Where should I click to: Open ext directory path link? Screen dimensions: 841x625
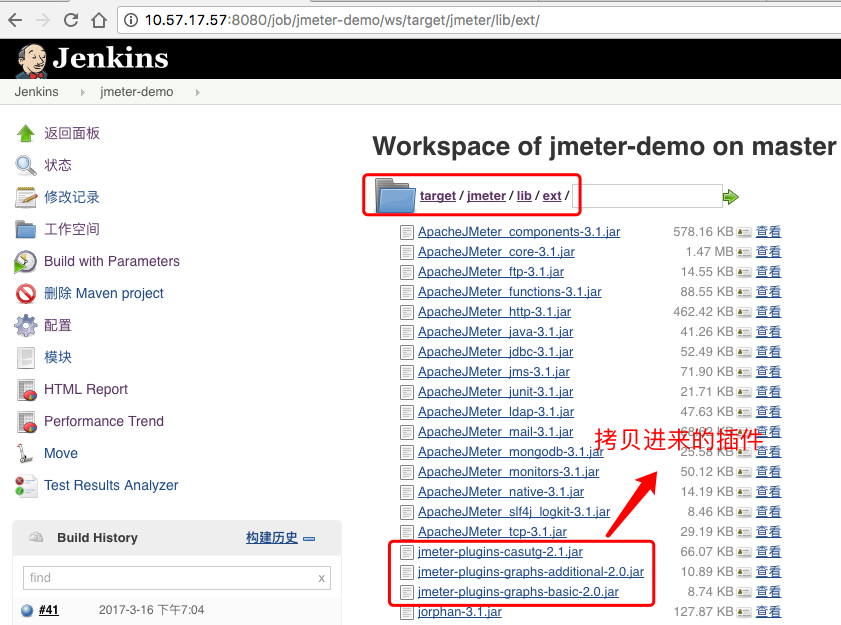pos(552,196)
